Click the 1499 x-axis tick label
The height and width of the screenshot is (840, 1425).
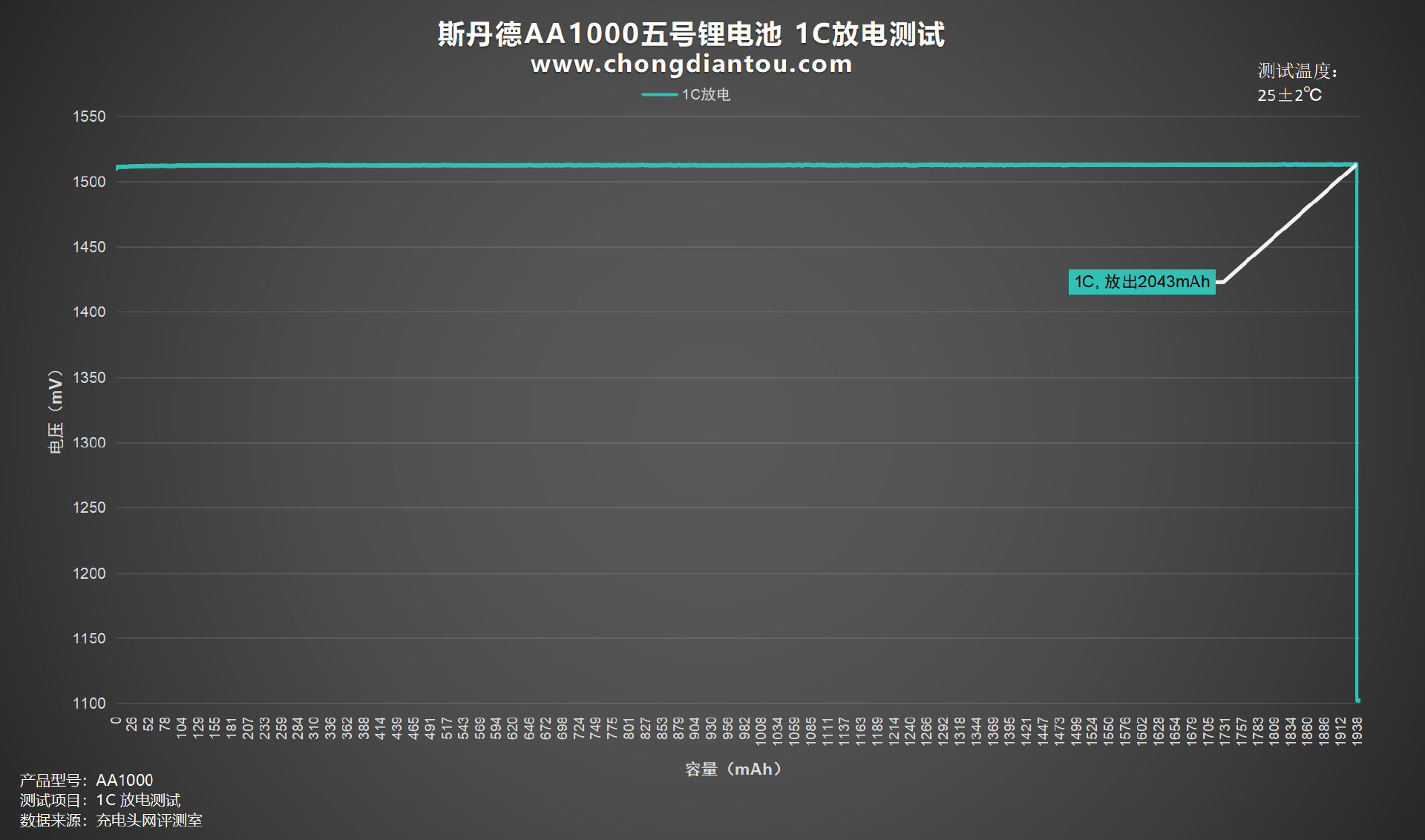tap(1075, 730)
